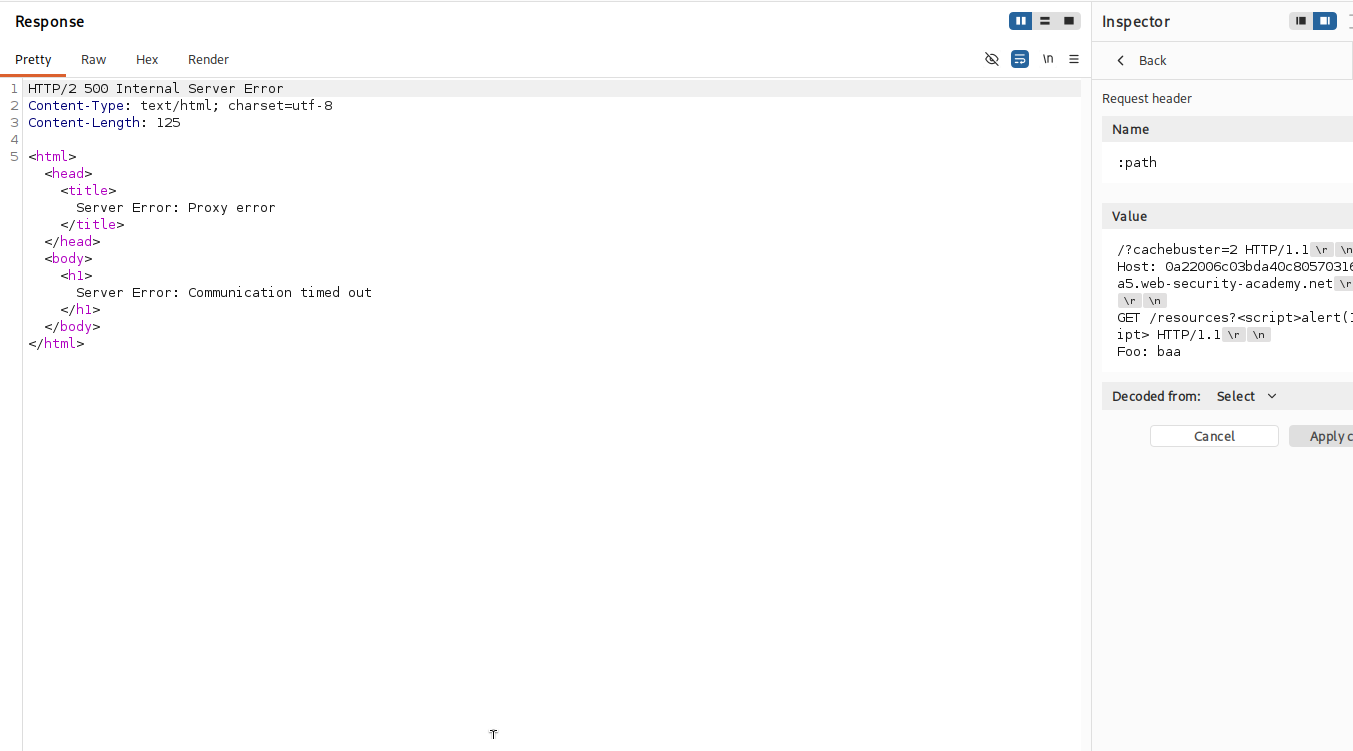Click the first line of the Value text area
Viewport: 1353px width, 751px height.
click(1235, 249)
